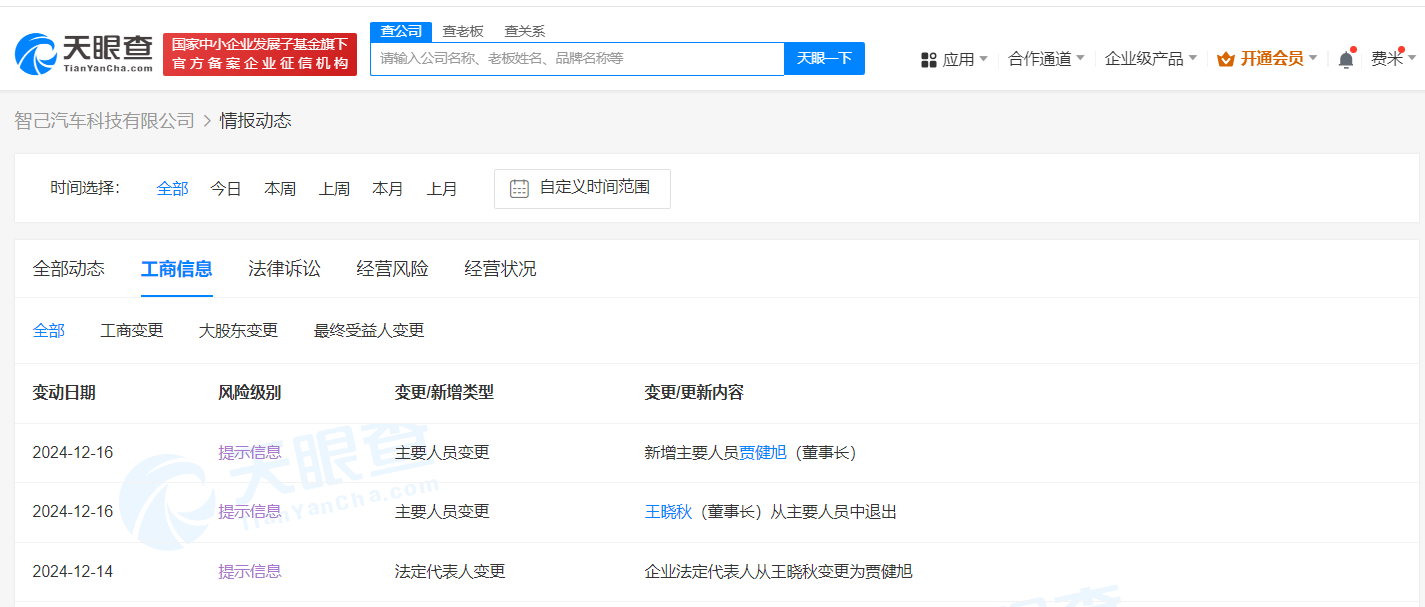The height and width of the screenshot is (607, 1425).
Task: Click the 变更/新增类型 column header
Action: 444,392
